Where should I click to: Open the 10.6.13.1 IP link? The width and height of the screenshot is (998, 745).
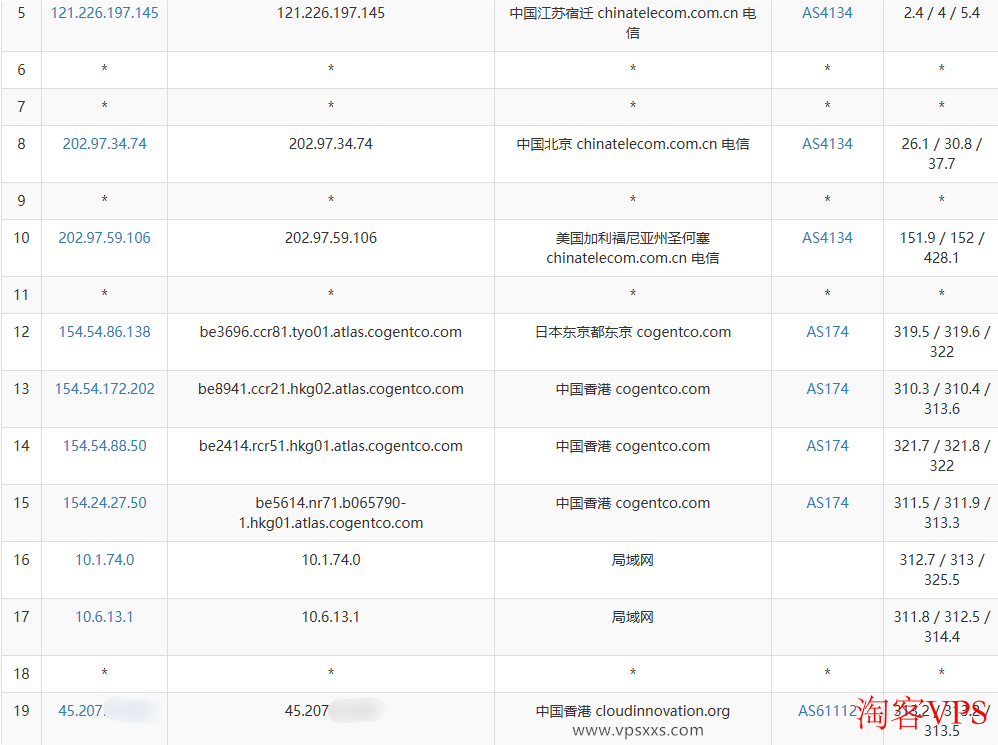pos(103,616)
